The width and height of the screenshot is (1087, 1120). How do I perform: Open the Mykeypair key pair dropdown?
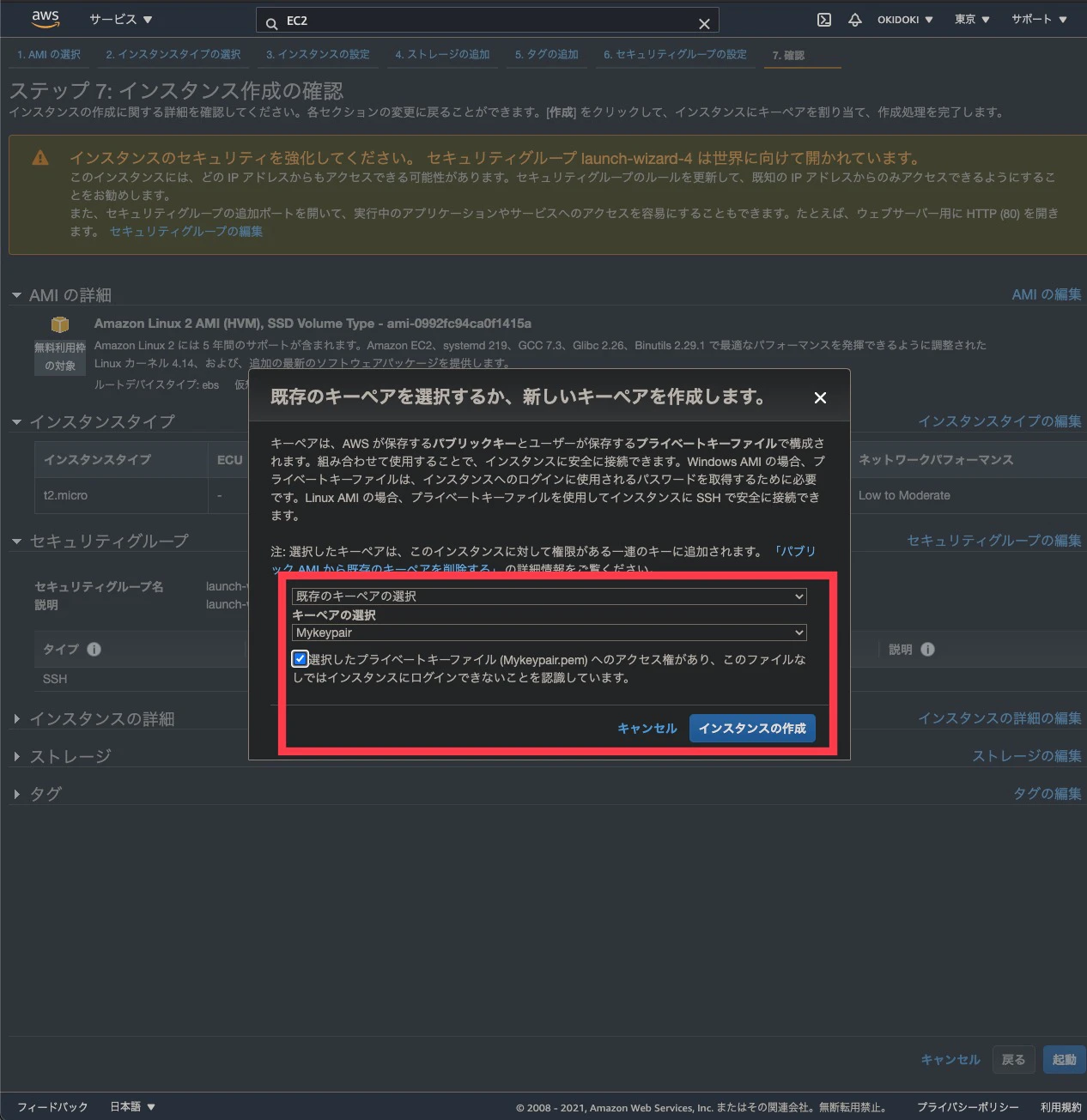pyautogui.click(x=550, y=633)
